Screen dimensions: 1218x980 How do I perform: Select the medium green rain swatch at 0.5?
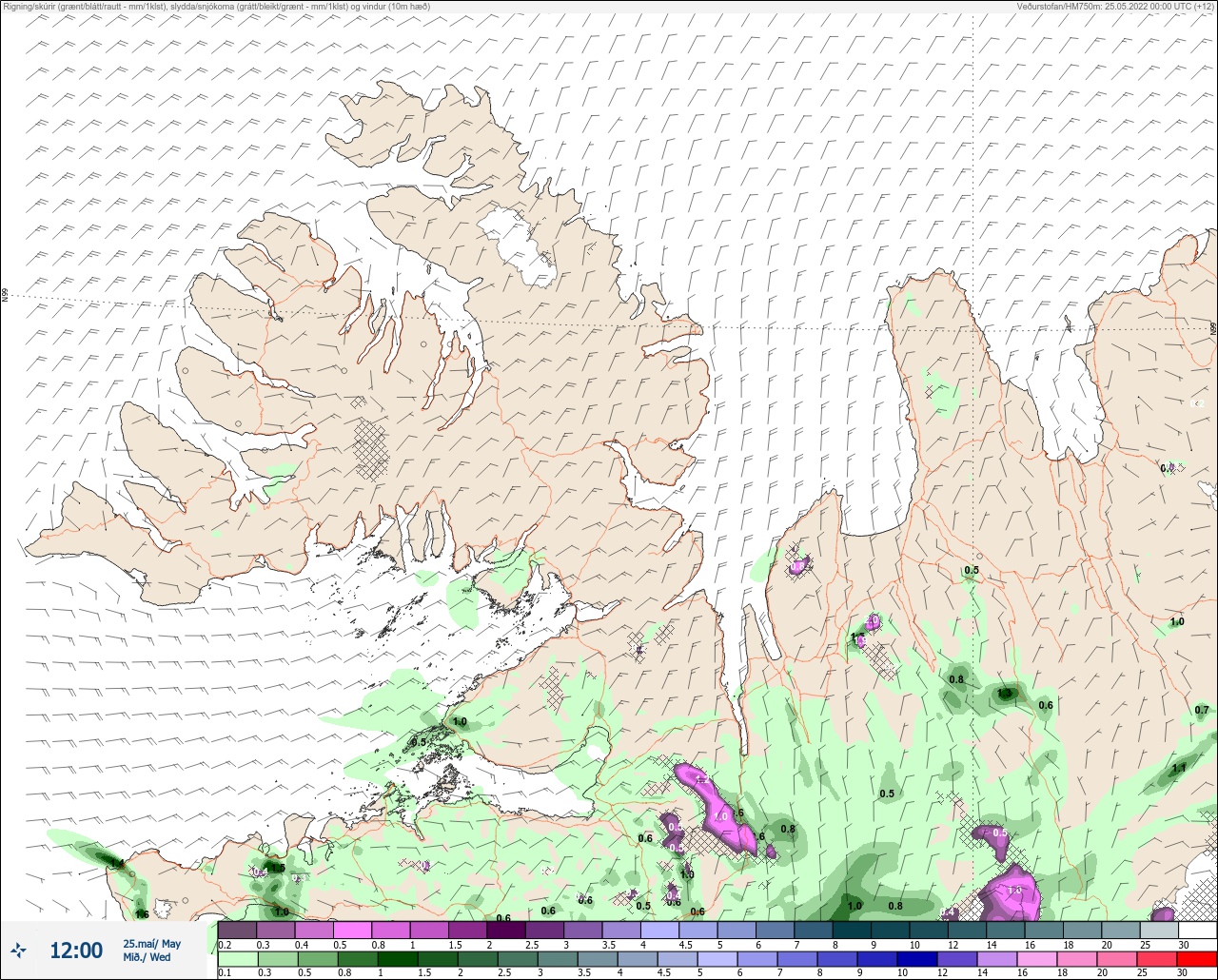(x=318, y=959)
